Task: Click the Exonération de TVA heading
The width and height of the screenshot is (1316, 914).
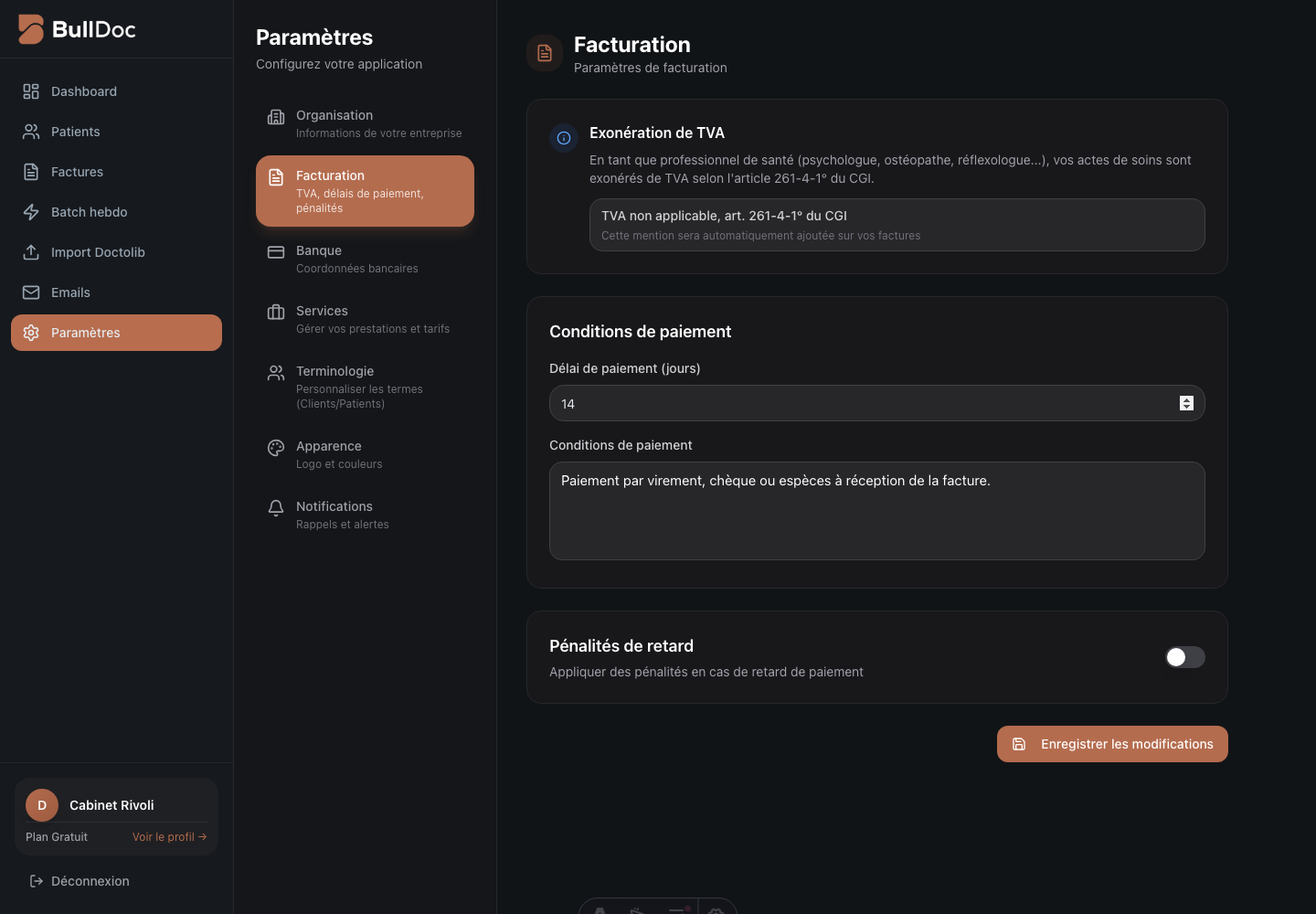Action: click(x=657, y=133)
